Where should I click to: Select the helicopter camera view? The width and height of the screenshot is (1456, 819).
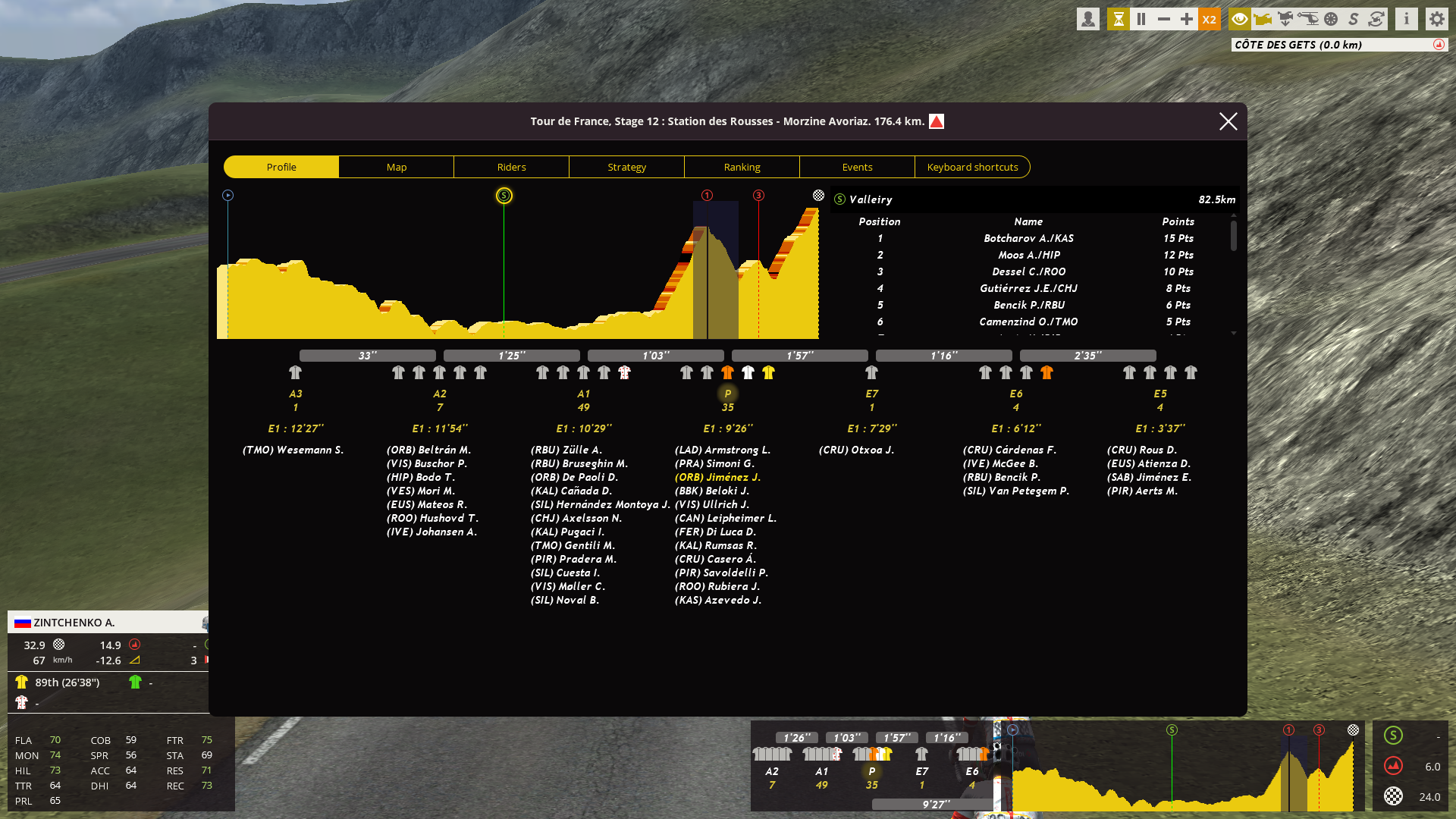click(1308, 19)
